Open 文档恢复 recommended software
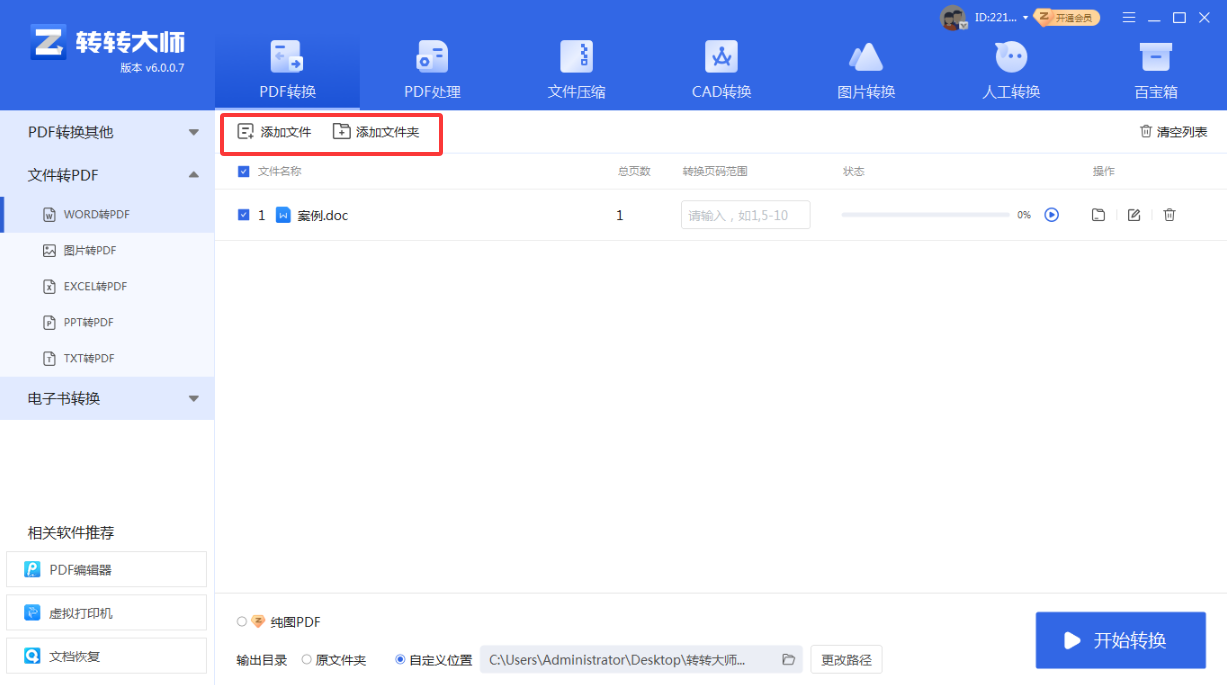Screen dimensions: 1227x685 106,656
